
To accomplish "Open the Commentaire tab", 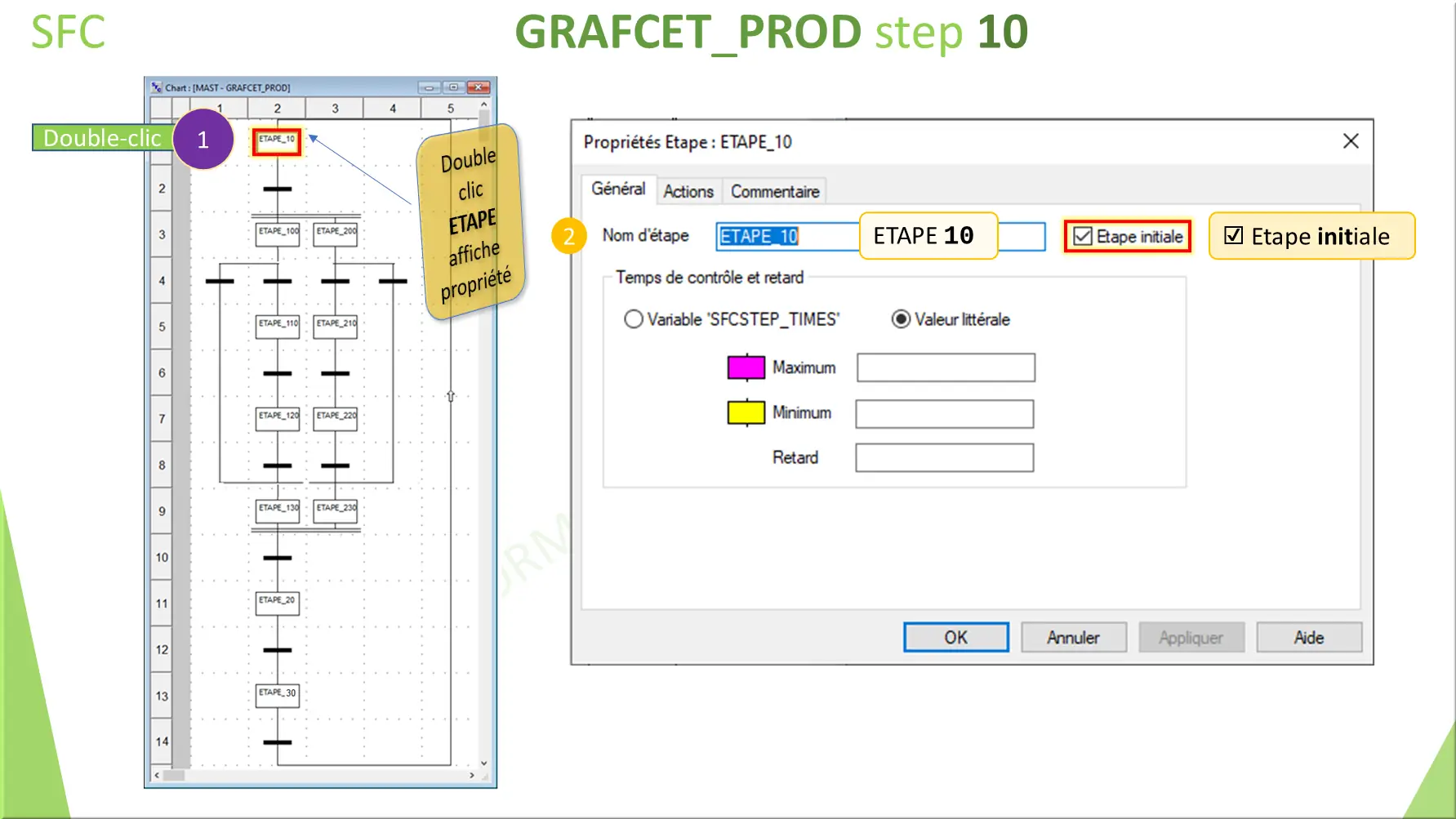I will (774, 191).
